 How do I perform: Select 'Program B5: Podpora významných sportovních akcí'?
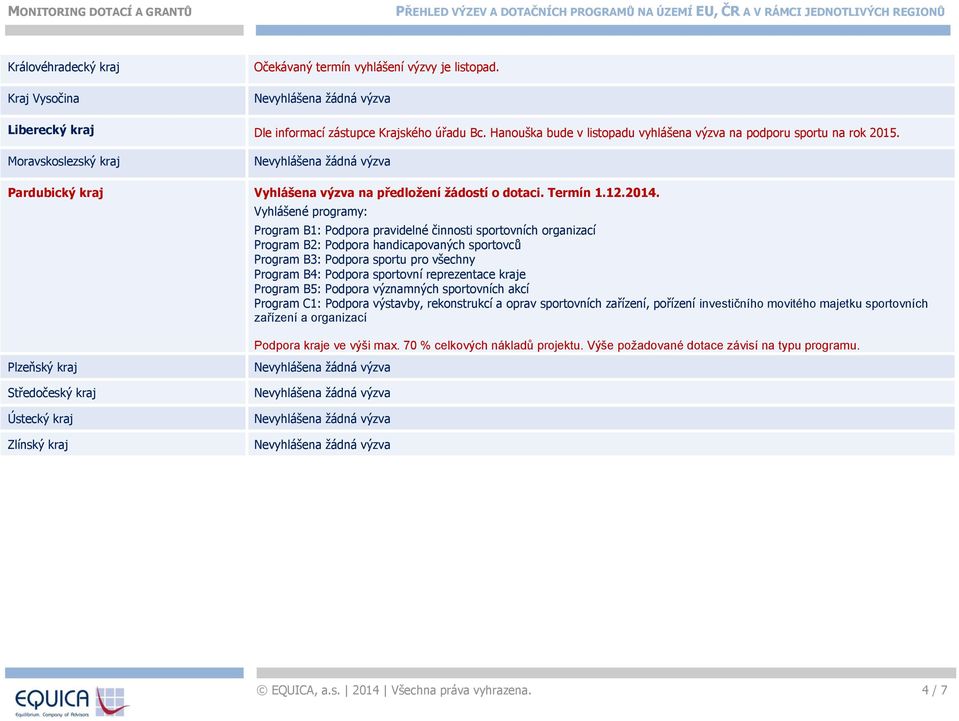(x=391, y=289)
